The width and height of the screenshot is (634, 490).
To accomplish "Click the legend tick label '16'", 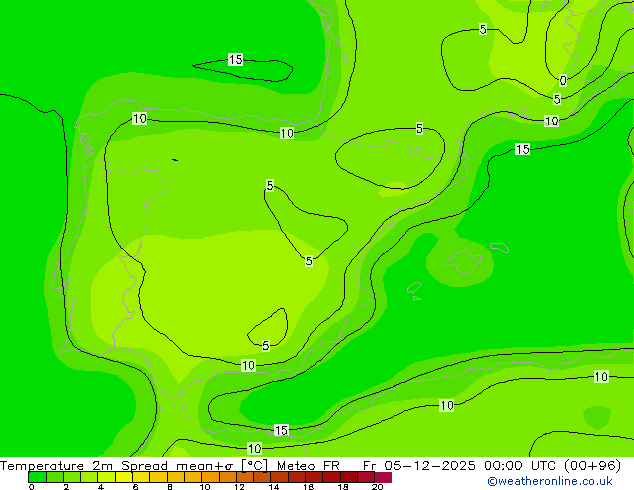I will (x=308, y=487).
